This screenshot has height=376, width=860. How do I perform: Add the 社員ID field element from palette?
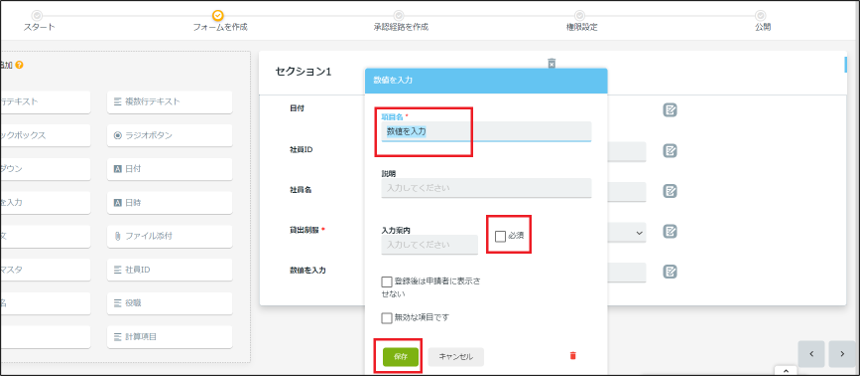[169, 270]
